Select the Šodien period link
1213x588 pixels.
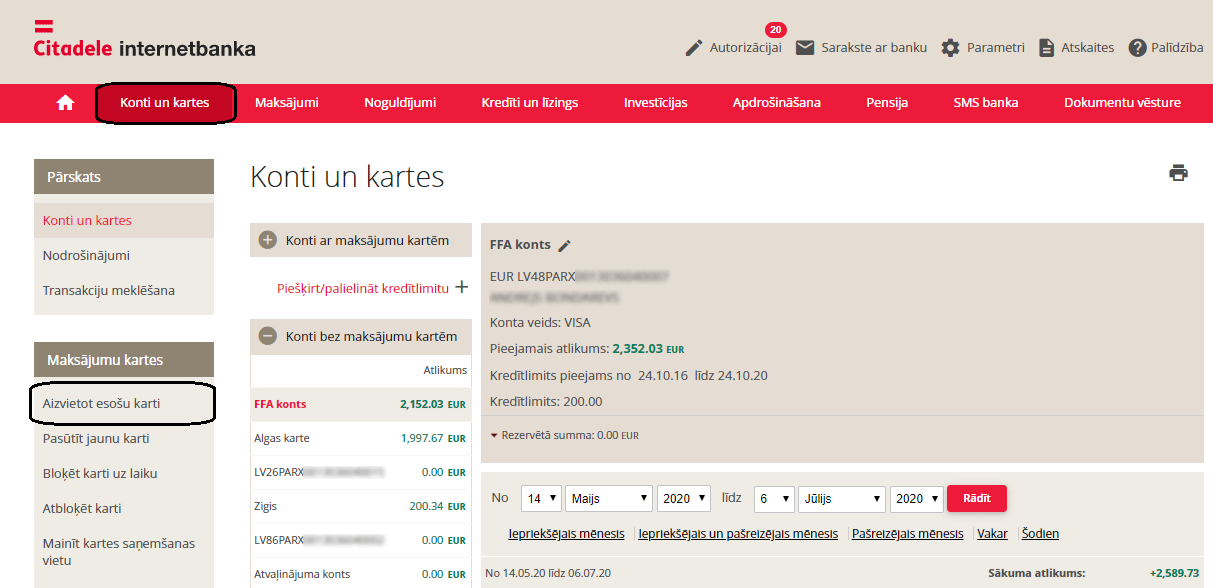pyautogui.click(x=1040, y=534)
